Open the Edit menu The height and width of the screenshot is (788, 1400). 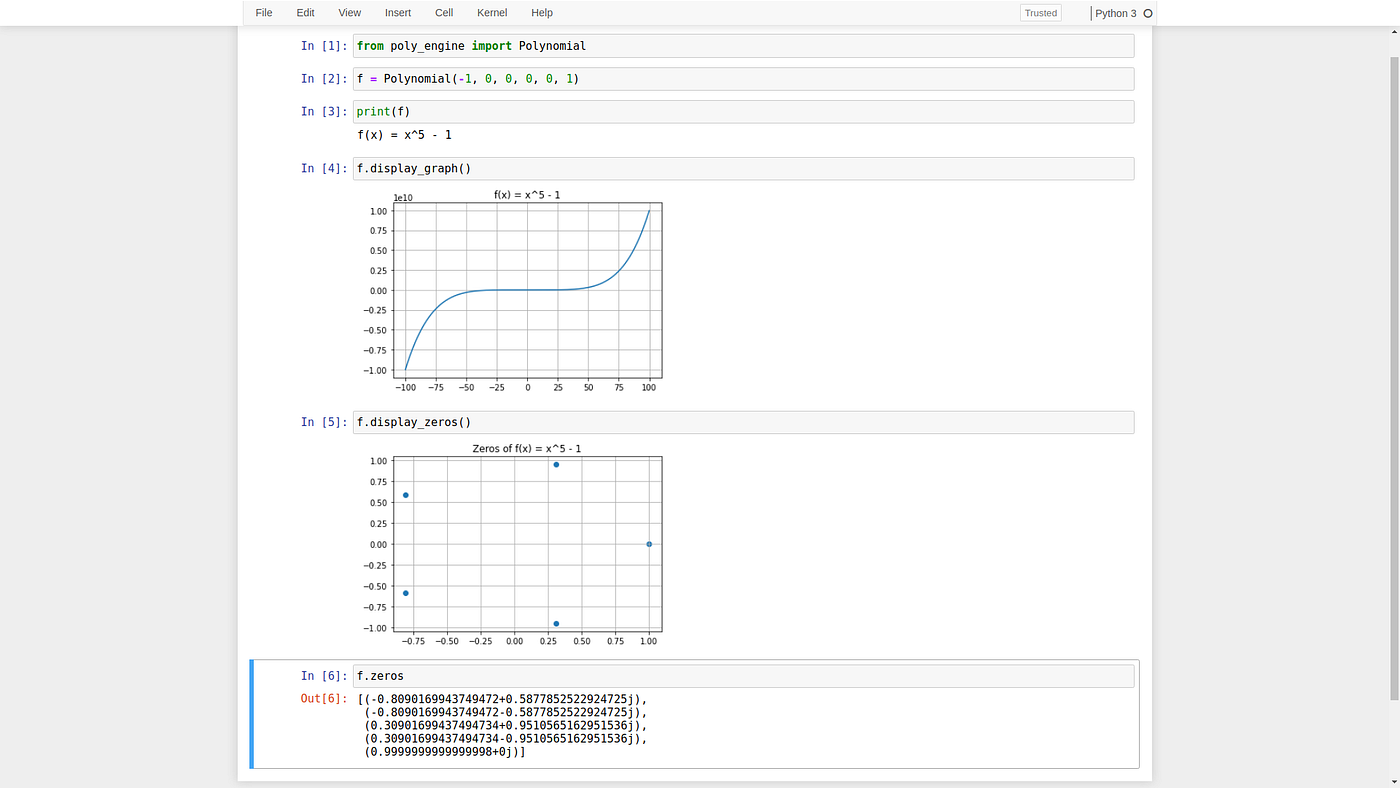pos(305,12)
